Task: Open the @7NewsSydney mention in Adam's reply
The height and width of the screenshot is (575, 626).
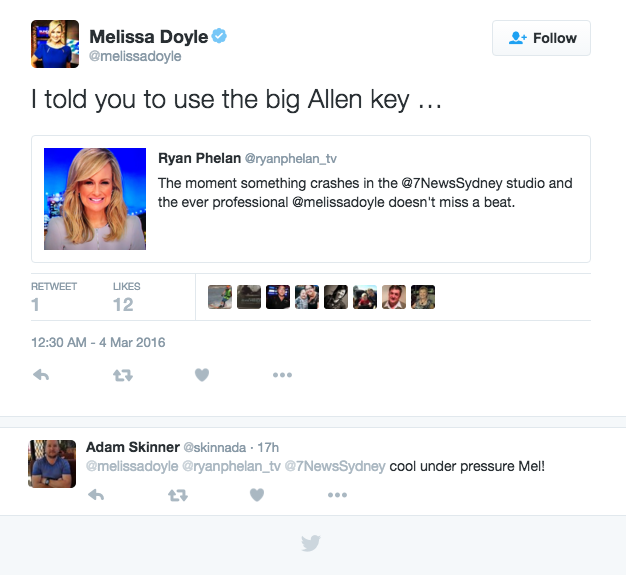Action: pyautogui.click(x=335, y=466)
